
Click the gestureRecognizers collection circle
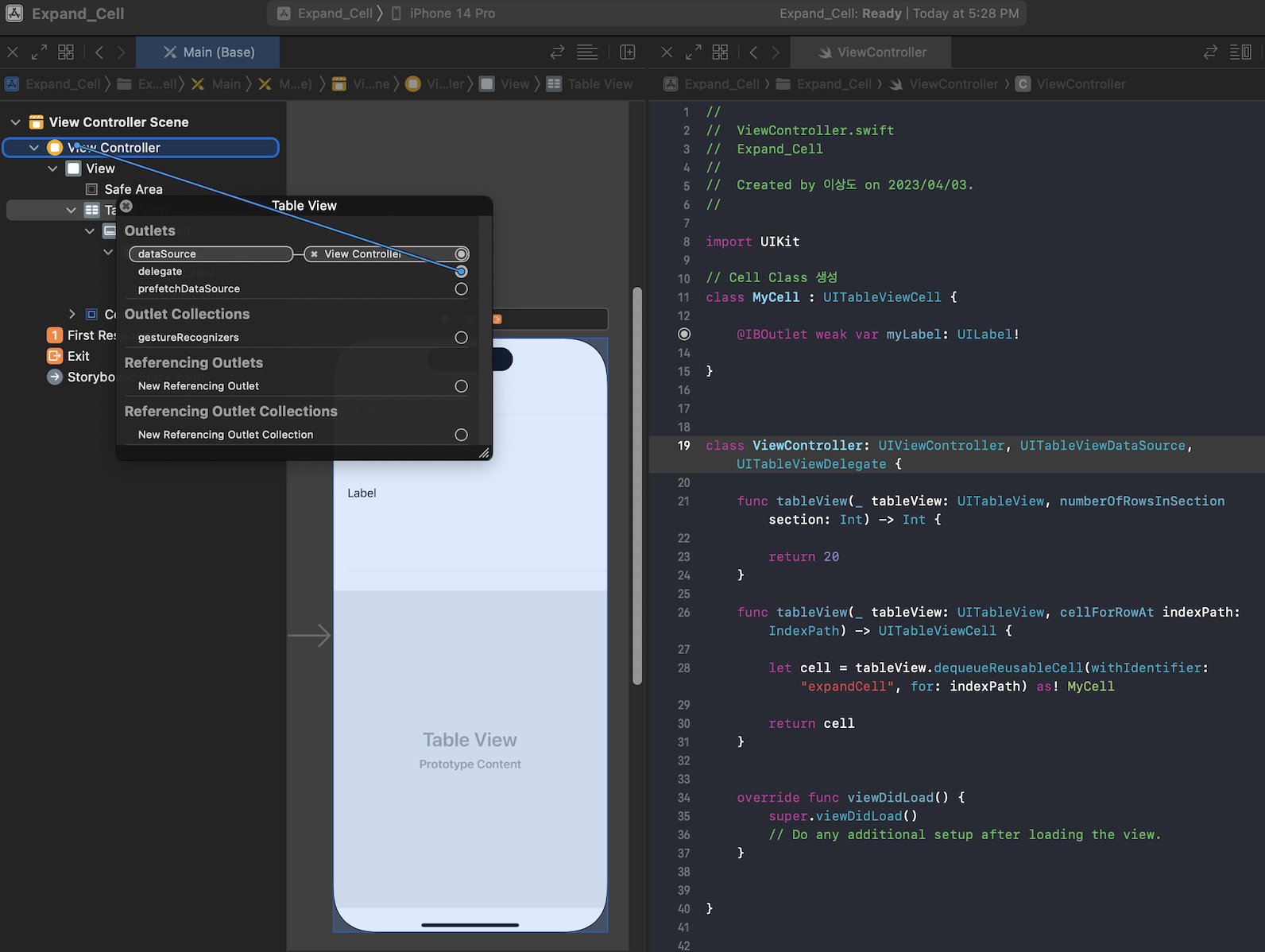(461, 338)
